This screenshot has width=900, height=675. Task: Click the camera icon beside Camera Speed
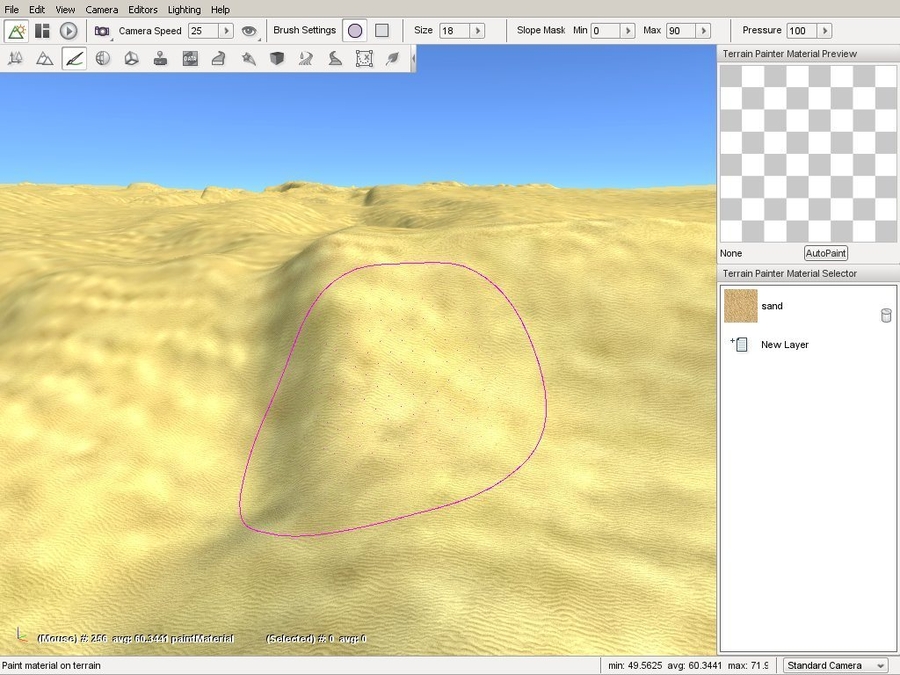102,31
